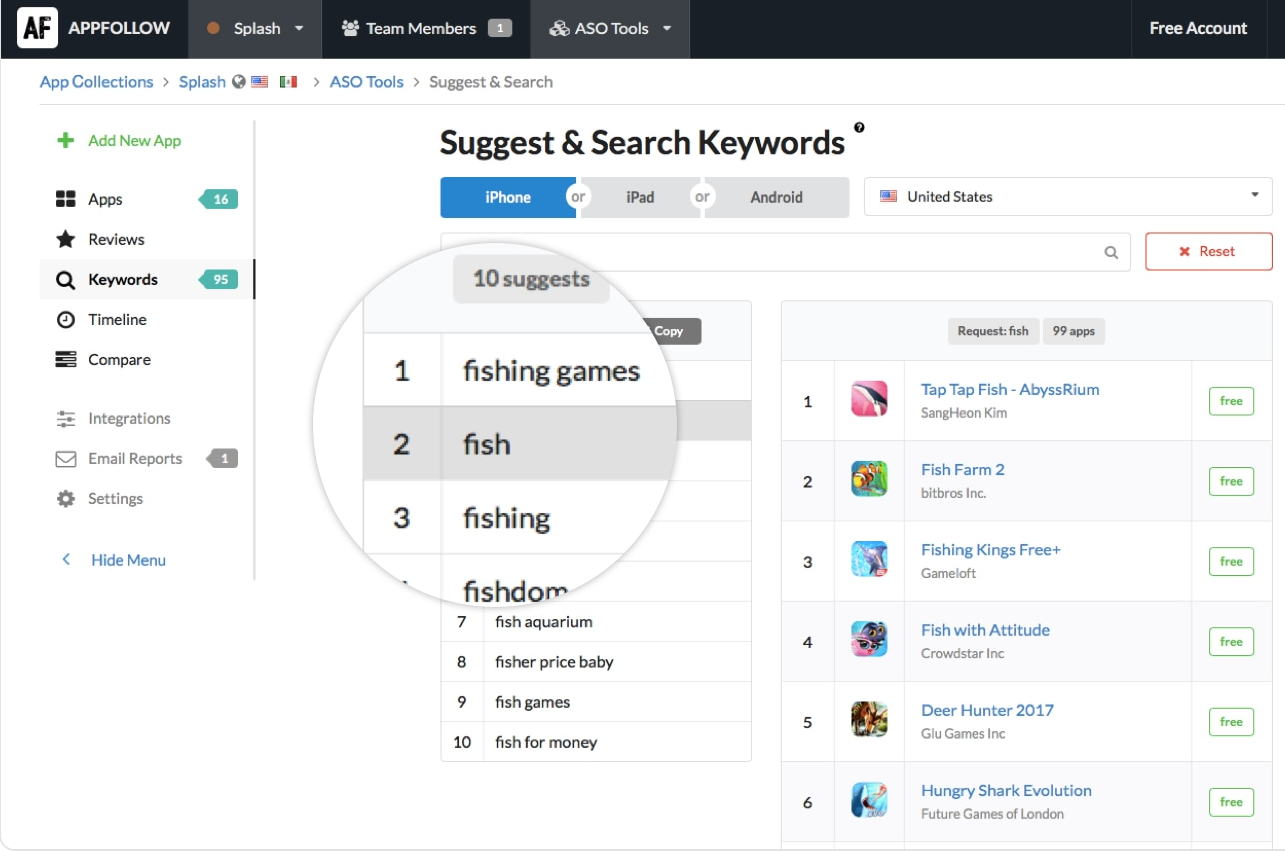Click the AppFollow AF logo

[37, 28]
